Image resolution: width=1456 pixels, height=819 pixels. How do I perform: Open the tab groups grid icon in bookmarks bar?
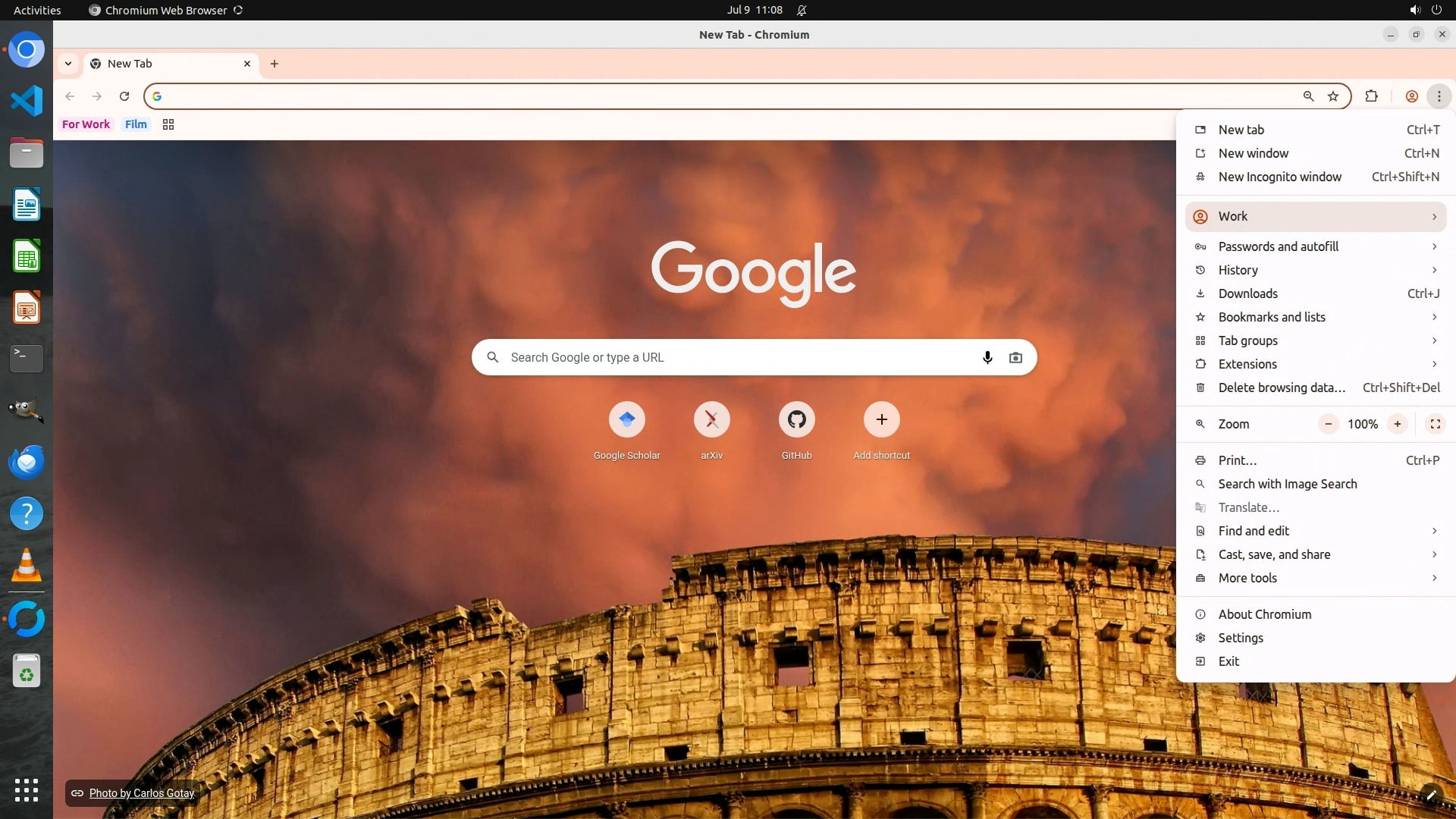(168, 124)
